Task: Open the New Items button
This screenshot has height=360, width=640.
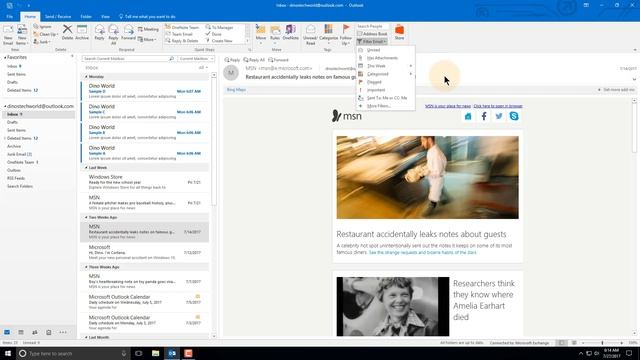Action: [x=22, y=34]
